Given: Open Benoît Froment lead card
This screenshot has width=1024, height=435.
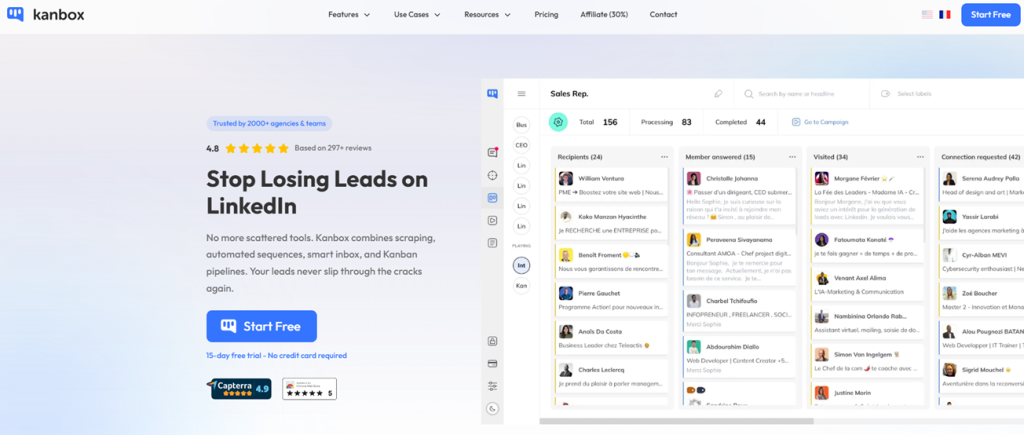Looking at the screenshot, I should [611, 261].
